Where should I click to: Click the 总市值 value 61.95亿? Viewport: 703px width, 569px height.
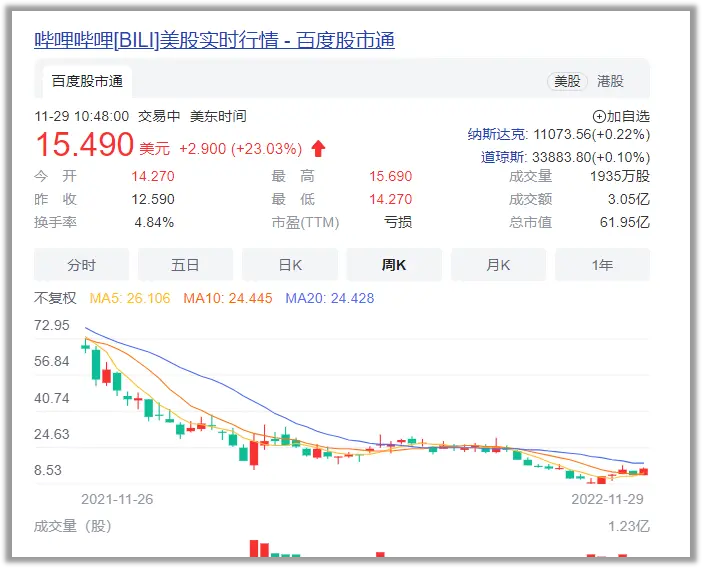(625, 222)
